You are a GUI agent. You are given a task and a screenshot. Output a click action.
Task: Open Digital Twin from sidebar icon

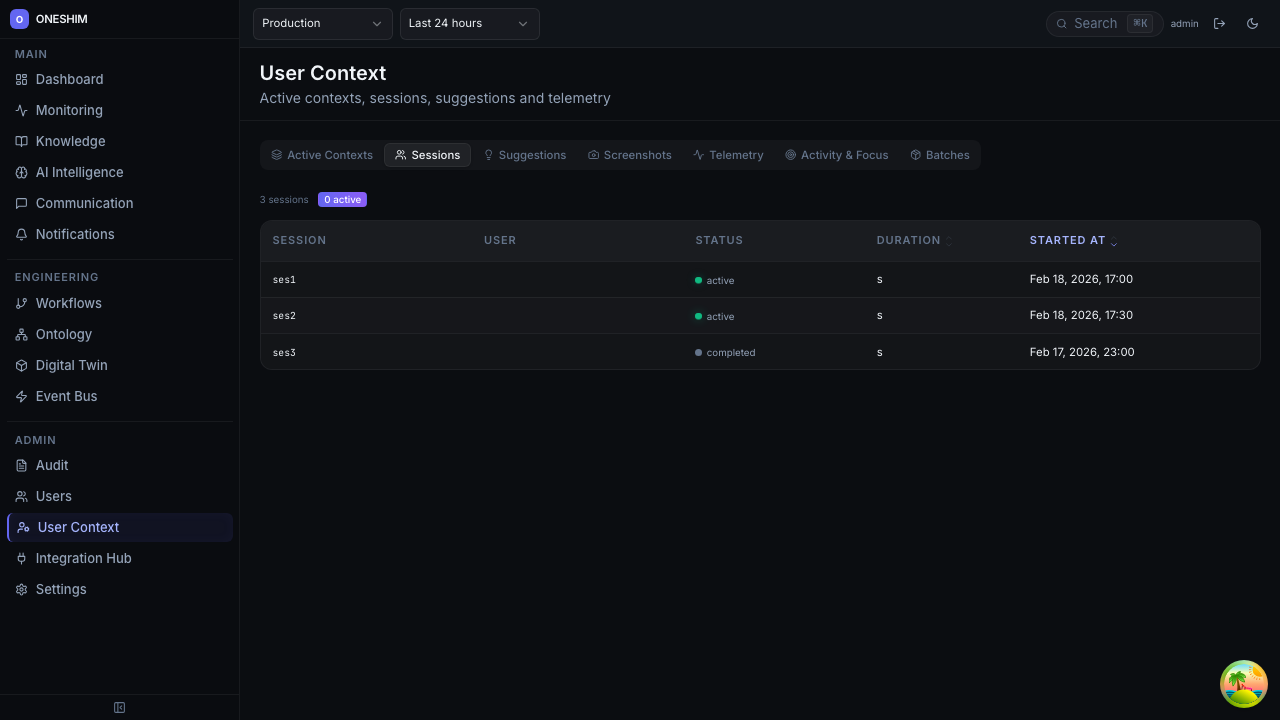[21, 365]
